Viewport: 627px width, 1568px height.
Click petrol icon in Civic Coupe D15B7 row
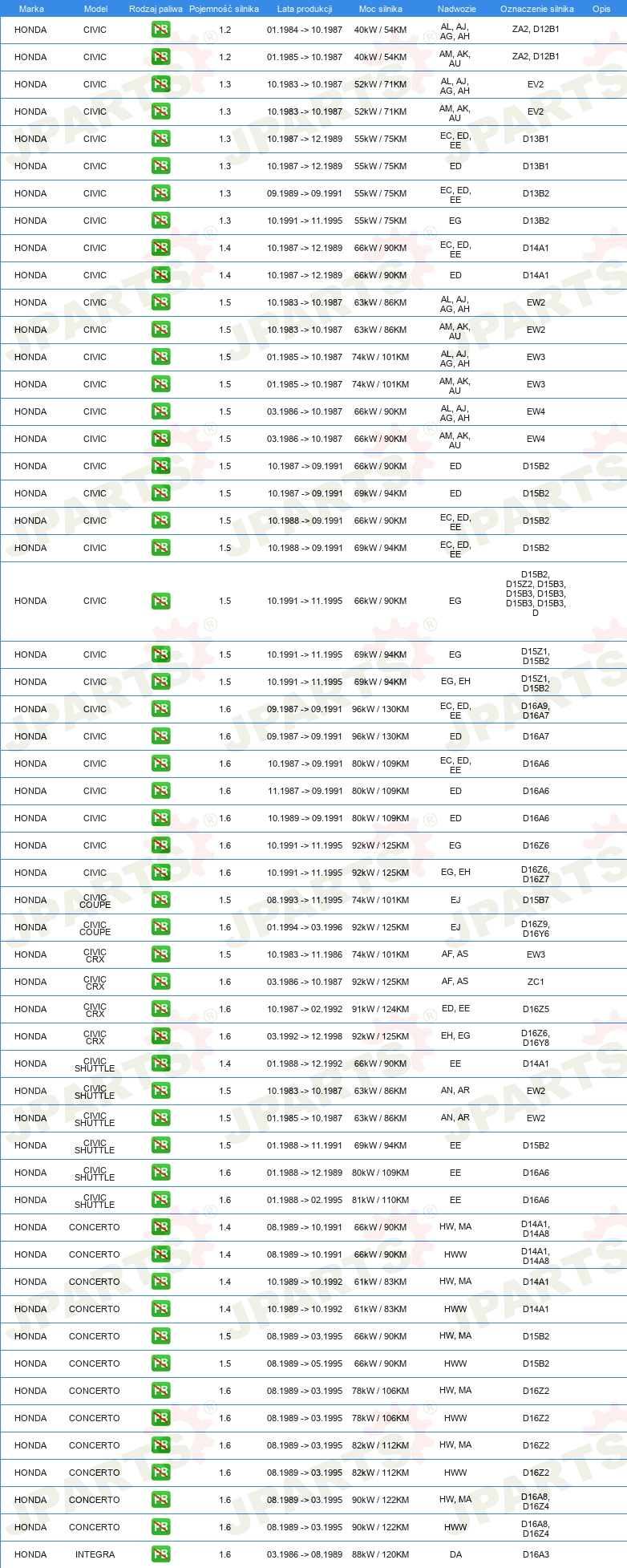point(160,900)
